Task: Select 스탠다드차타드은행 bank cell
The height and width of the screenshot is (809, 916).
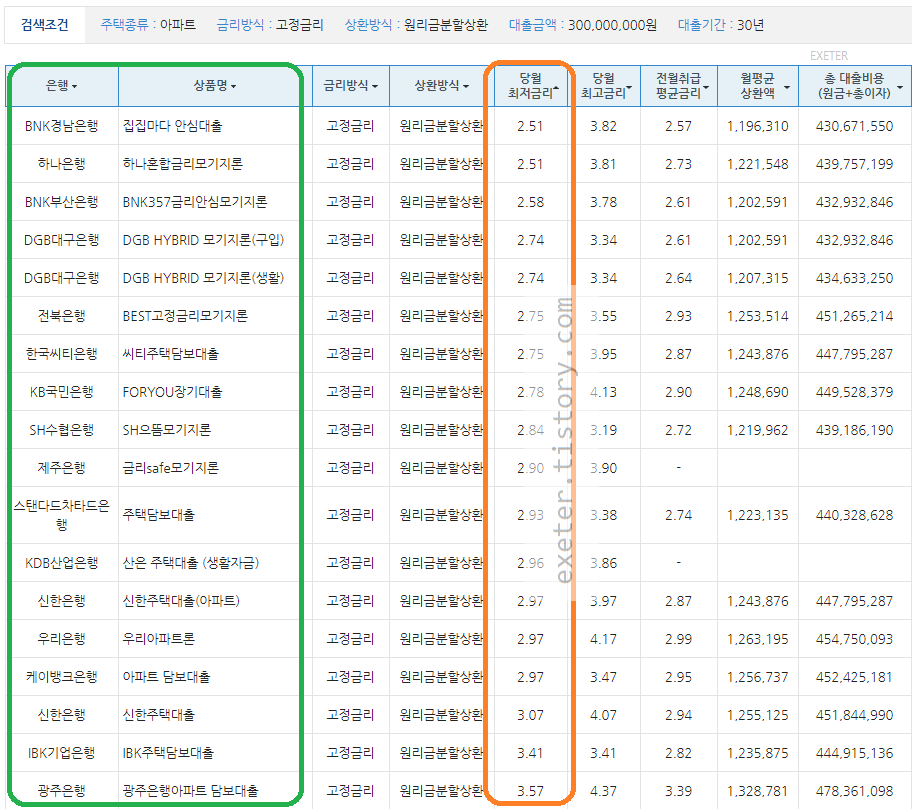Action: (x=61, y=515)
